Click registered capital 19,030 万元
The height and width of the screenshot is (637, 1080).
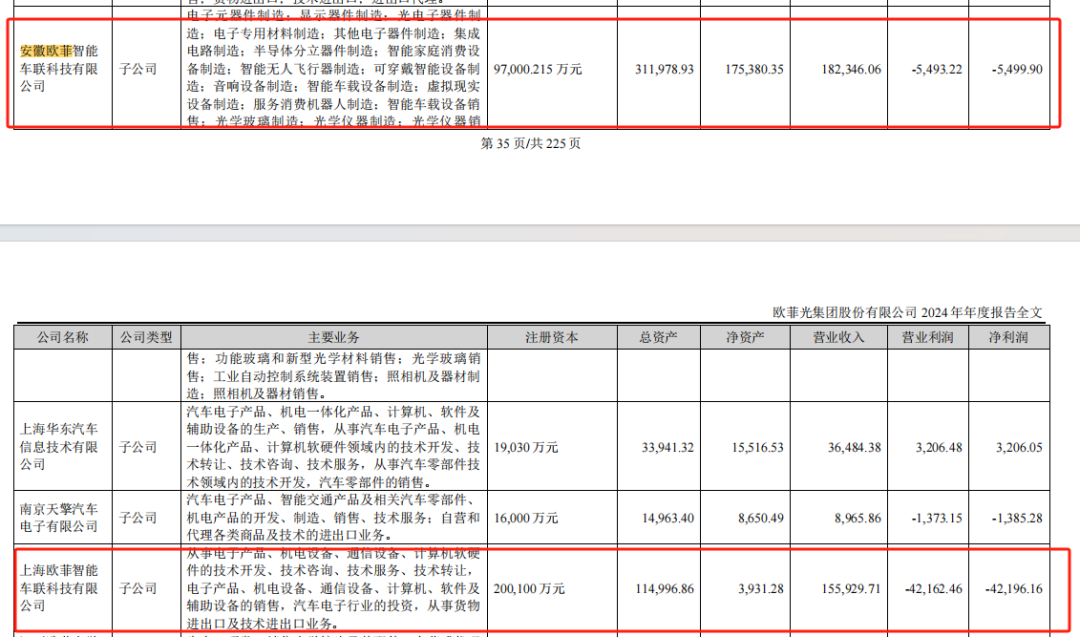(526, 447)
